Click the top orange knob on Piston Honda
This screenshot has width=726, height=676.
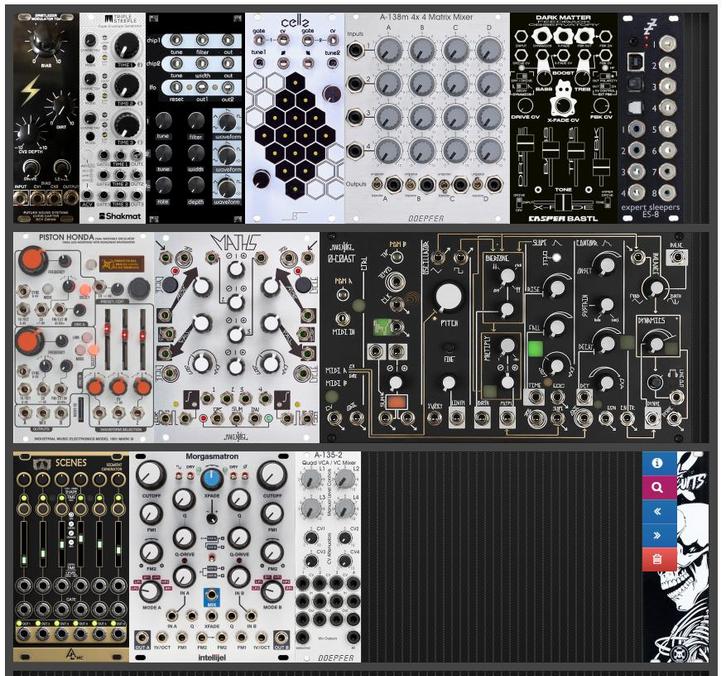pyautogui.click(x=31, y=260)
